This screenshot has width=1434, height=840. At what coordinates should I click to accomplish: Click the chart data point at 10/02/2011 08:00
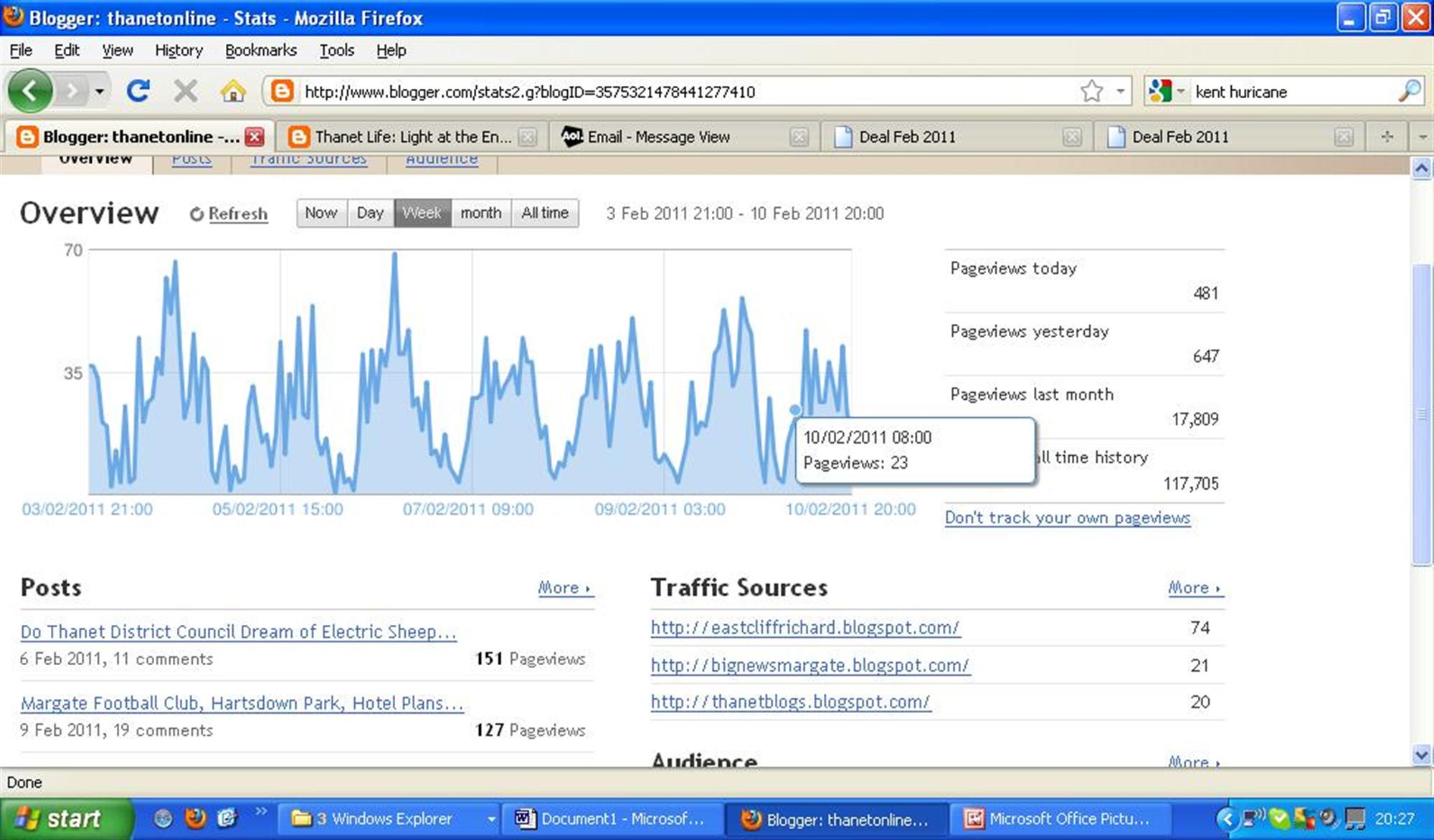[794, 410]
